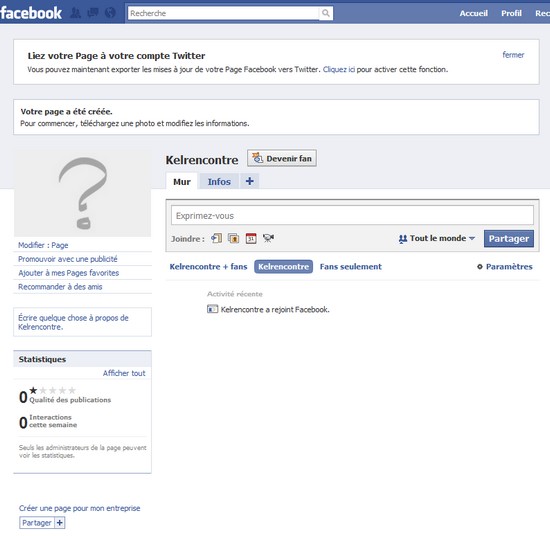This screenshot has height=536, width=550.
Task: Switch to the Mur tab
Action: (x=182, y=181)
